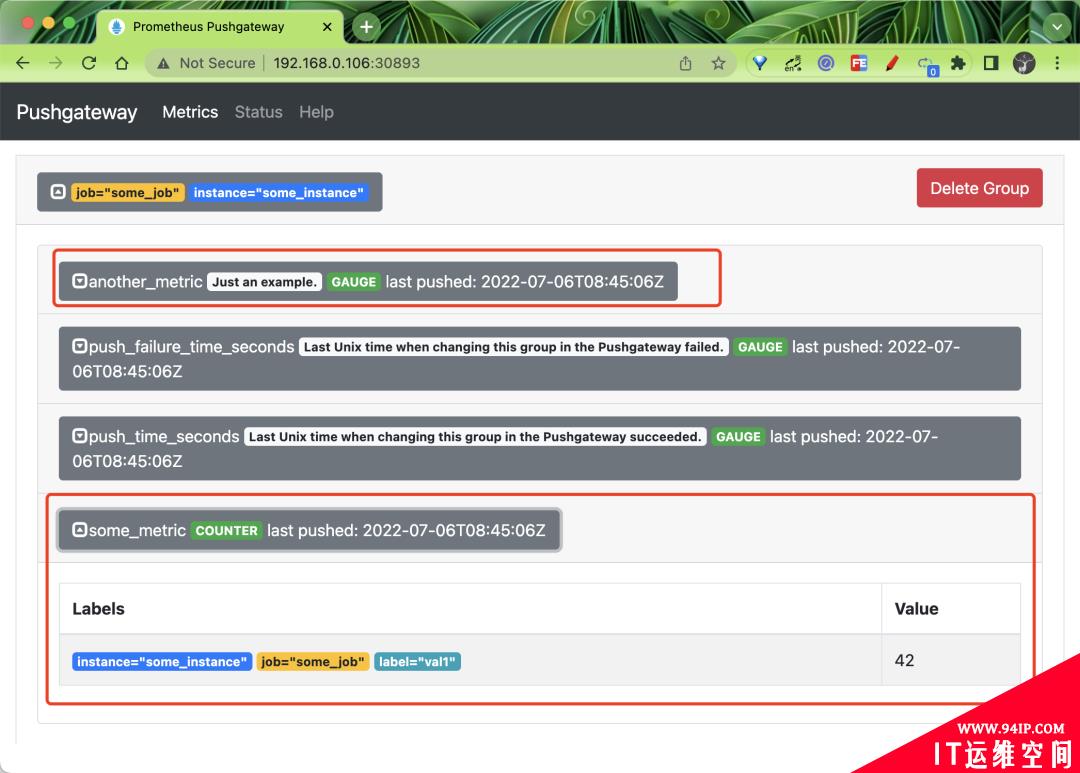The height and width of the screenshot is (773, 1080).
Task: Open the user profile avatar
Action: [x=1024, y=63]
